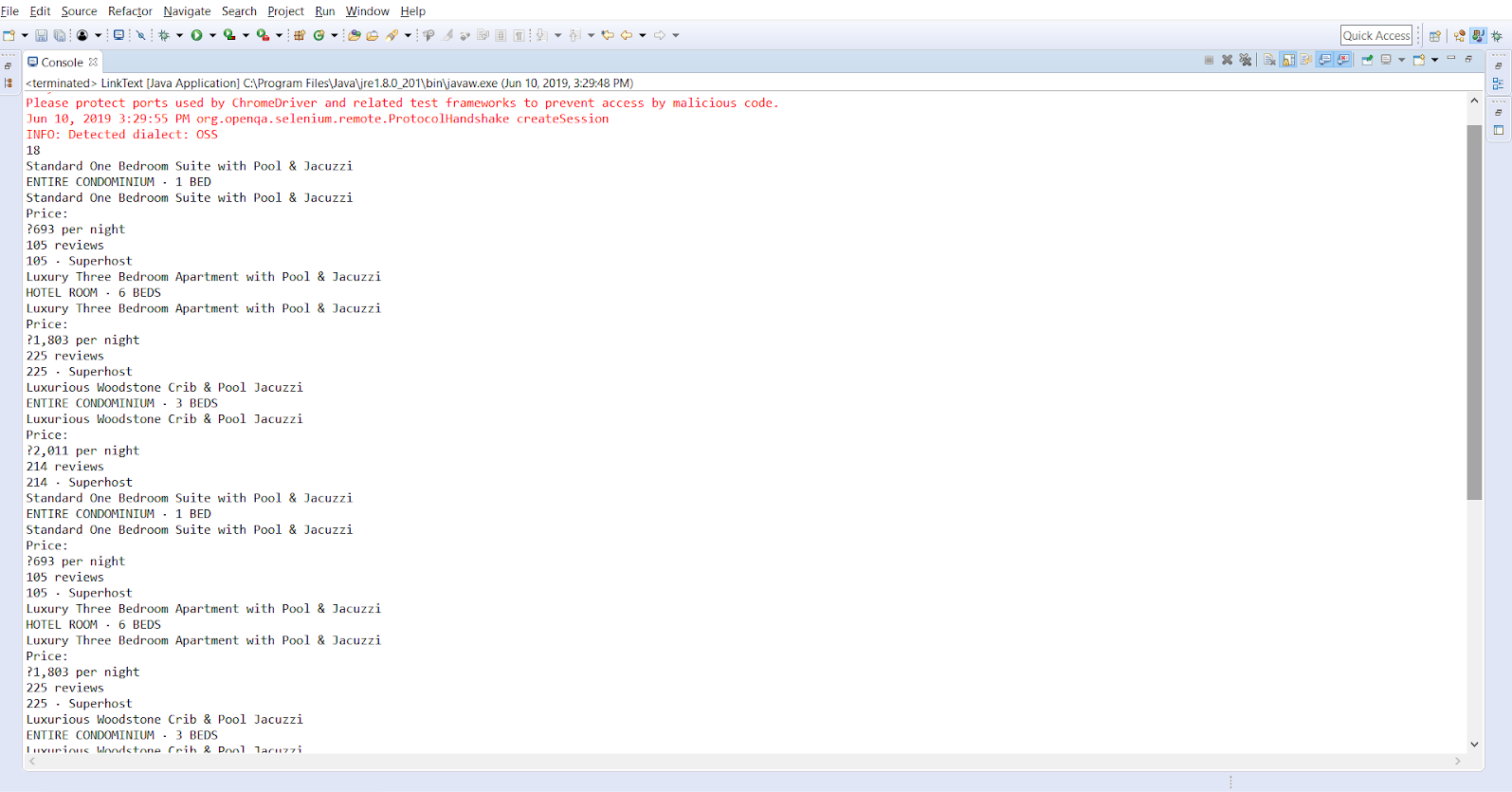Click the Open Task folder icon
Screen dimensions: 1512x792
point(372,35)
